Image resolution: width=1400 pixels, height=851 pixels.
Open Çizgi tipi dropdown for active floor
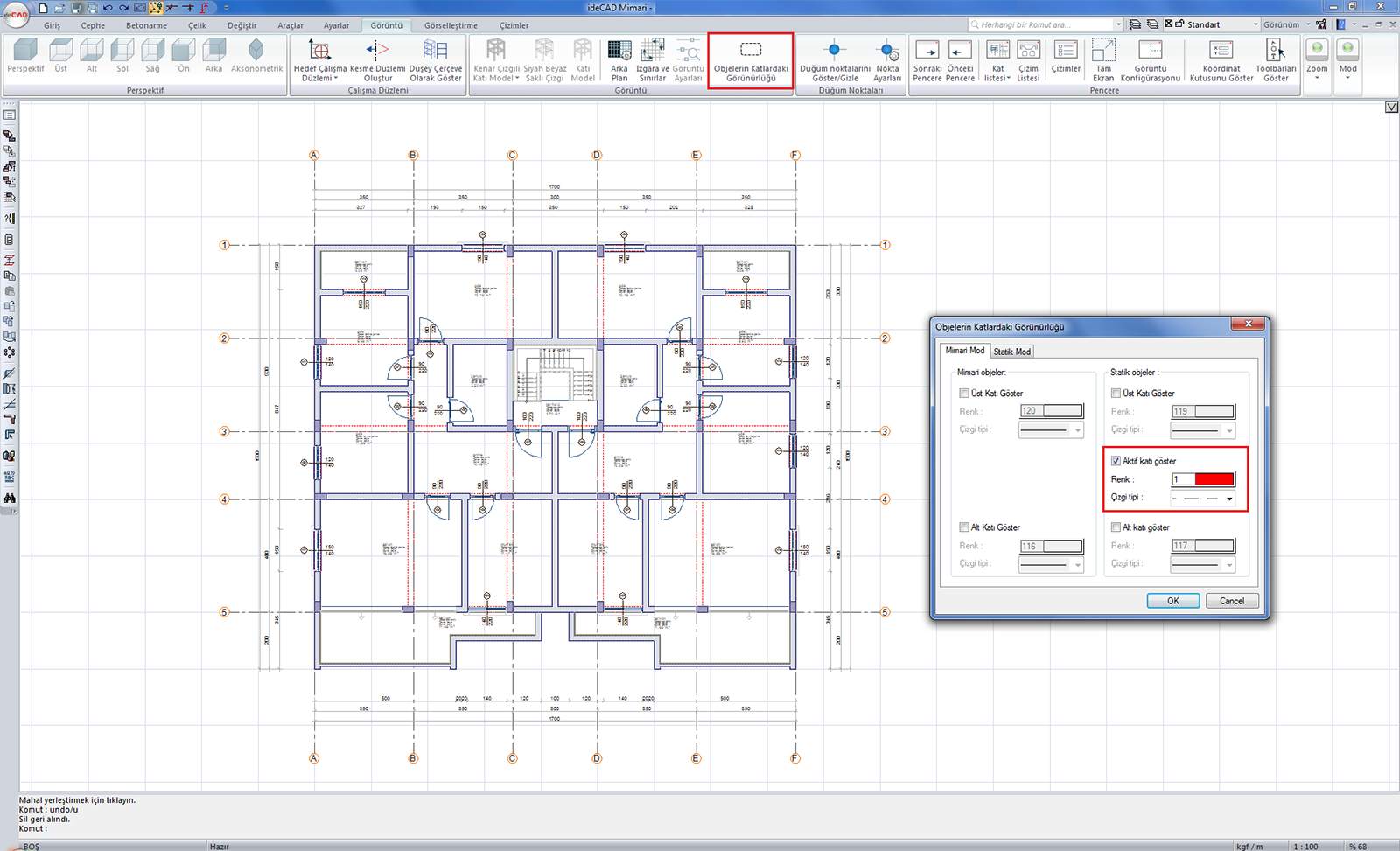pos(1229,499)
